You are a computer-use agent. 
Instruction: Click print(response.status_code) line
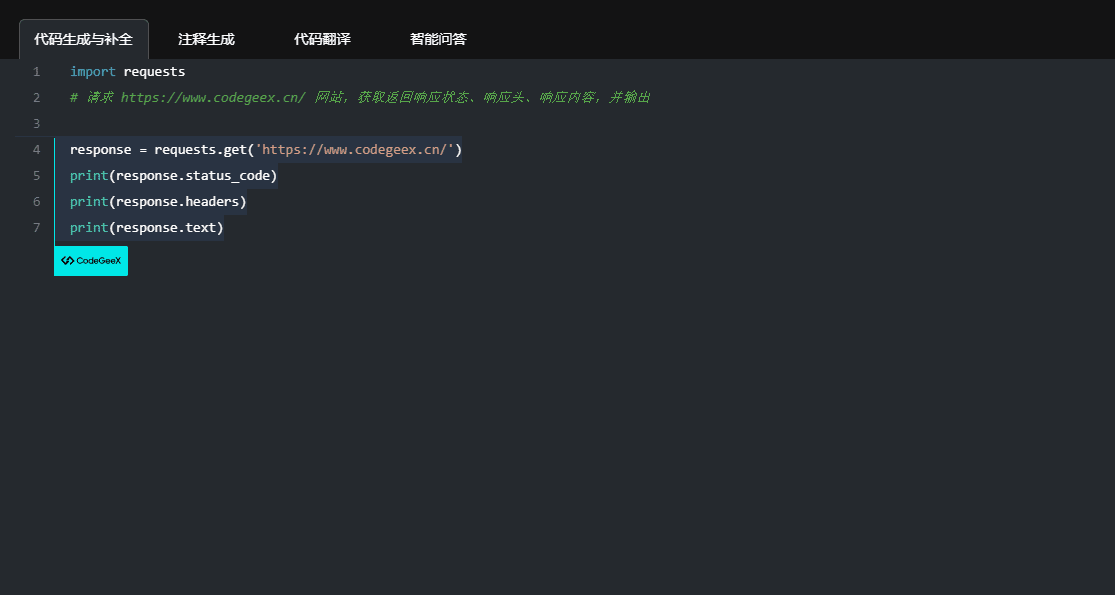tap(174, 176)
